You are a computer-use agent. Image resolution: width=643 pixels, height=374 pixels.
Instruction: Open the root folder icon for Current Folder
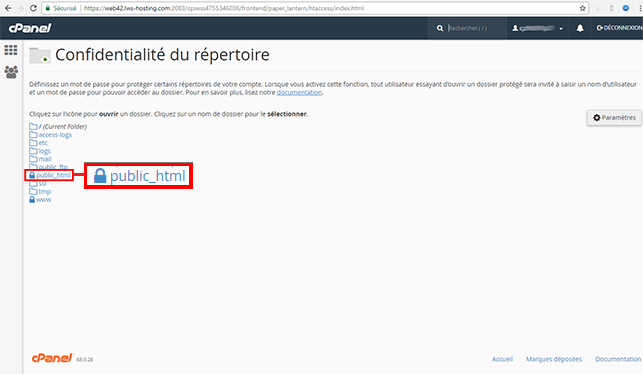(33, 126)
